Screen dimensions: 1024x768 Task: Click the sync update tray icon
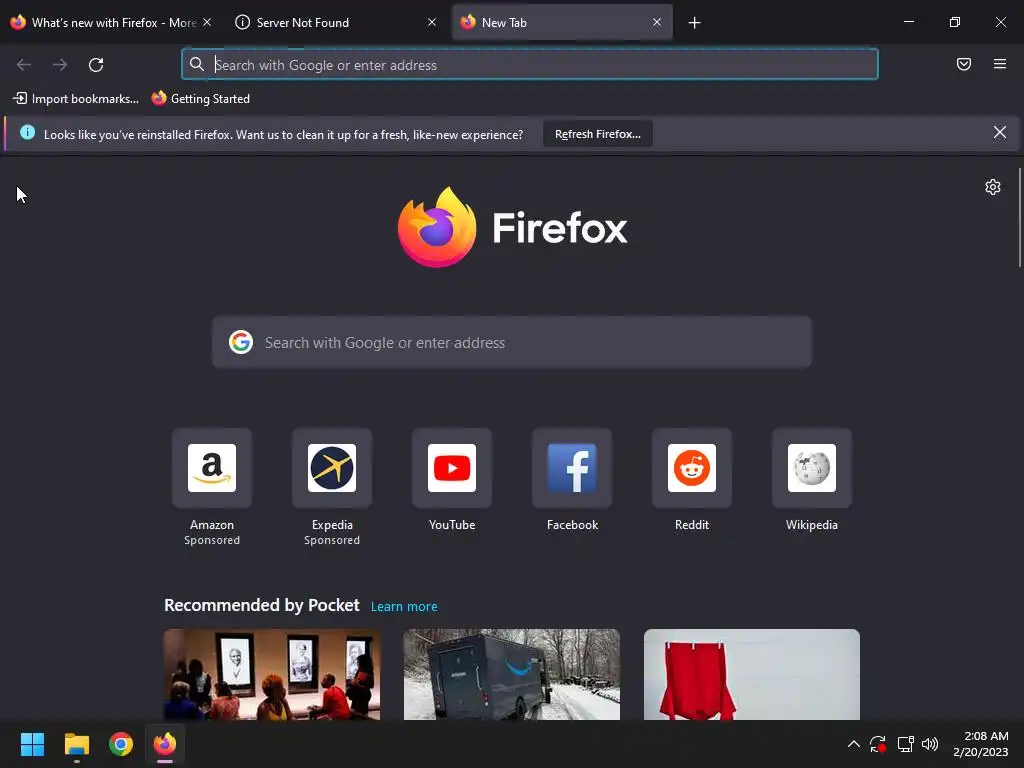[x=878, y=744]
